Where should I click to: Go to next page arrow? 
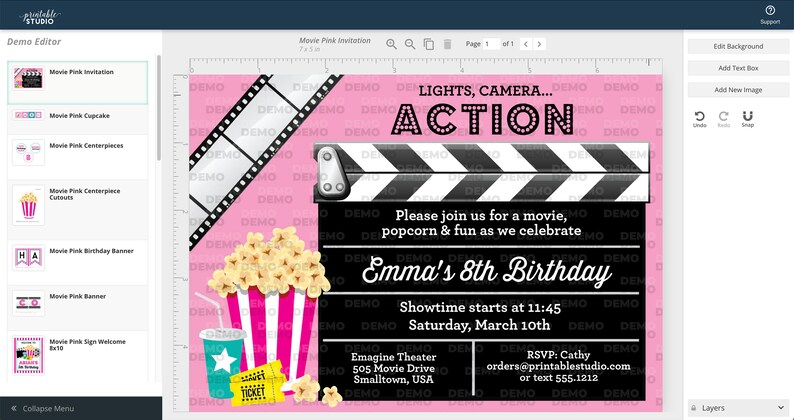tap(539, 44)
